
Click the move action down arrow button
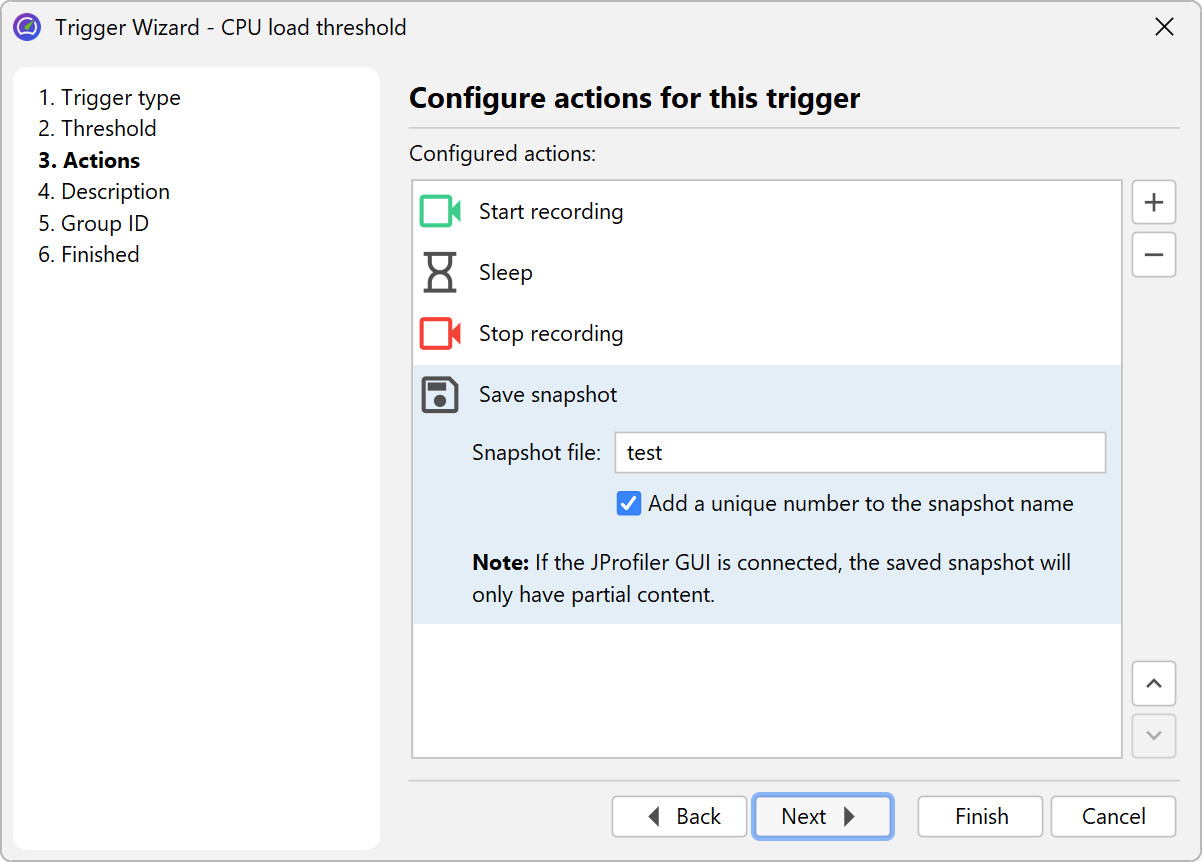(1153, 736)
